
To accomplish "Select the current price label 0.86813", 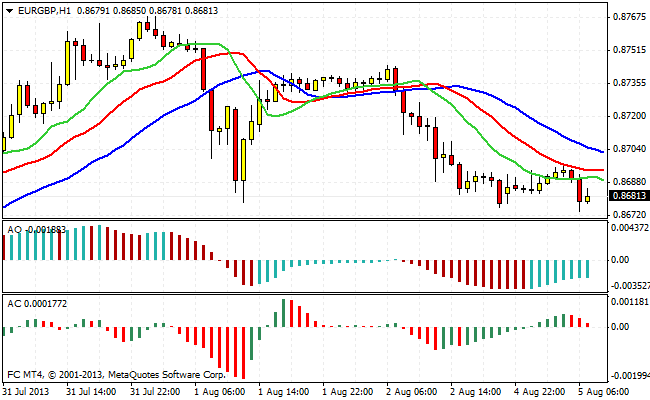I will click(x=629, y=196).
